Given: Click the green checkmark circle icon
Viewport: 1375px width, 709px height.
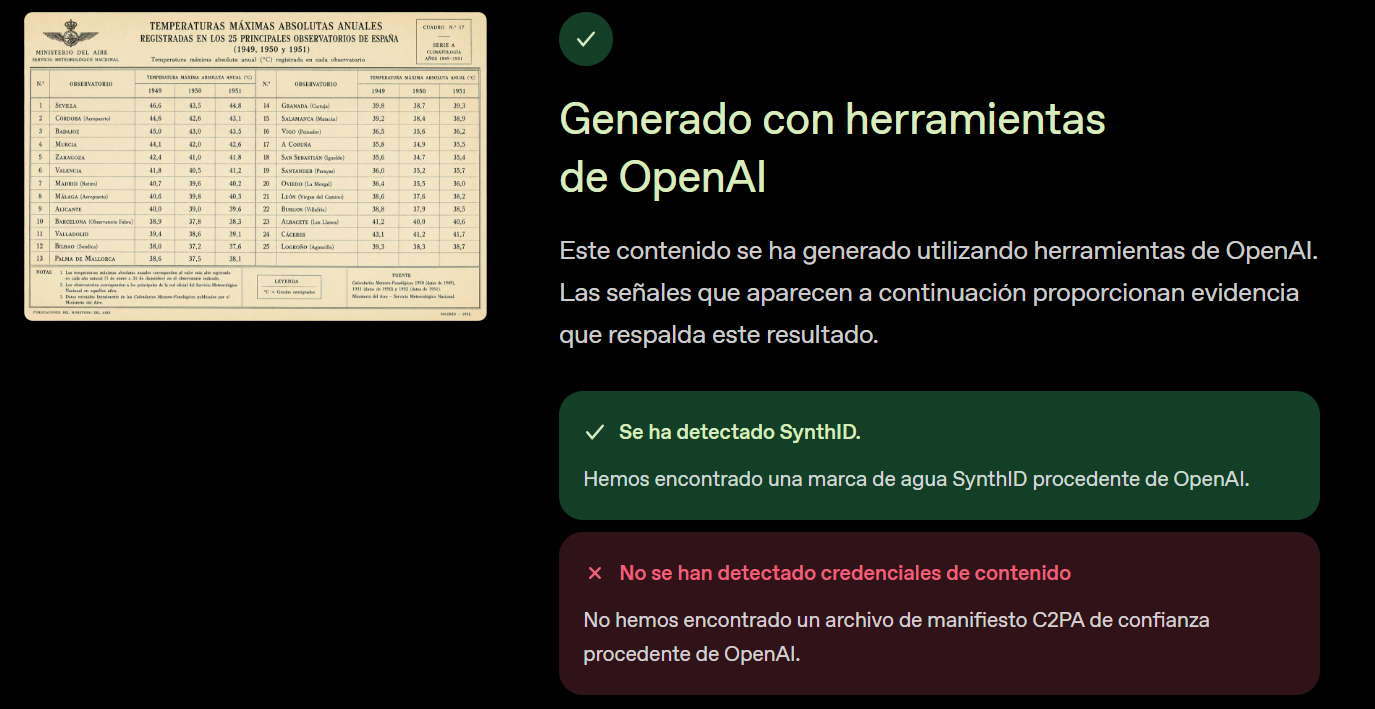Looking at the screenshot, I should tap(586, 39).
